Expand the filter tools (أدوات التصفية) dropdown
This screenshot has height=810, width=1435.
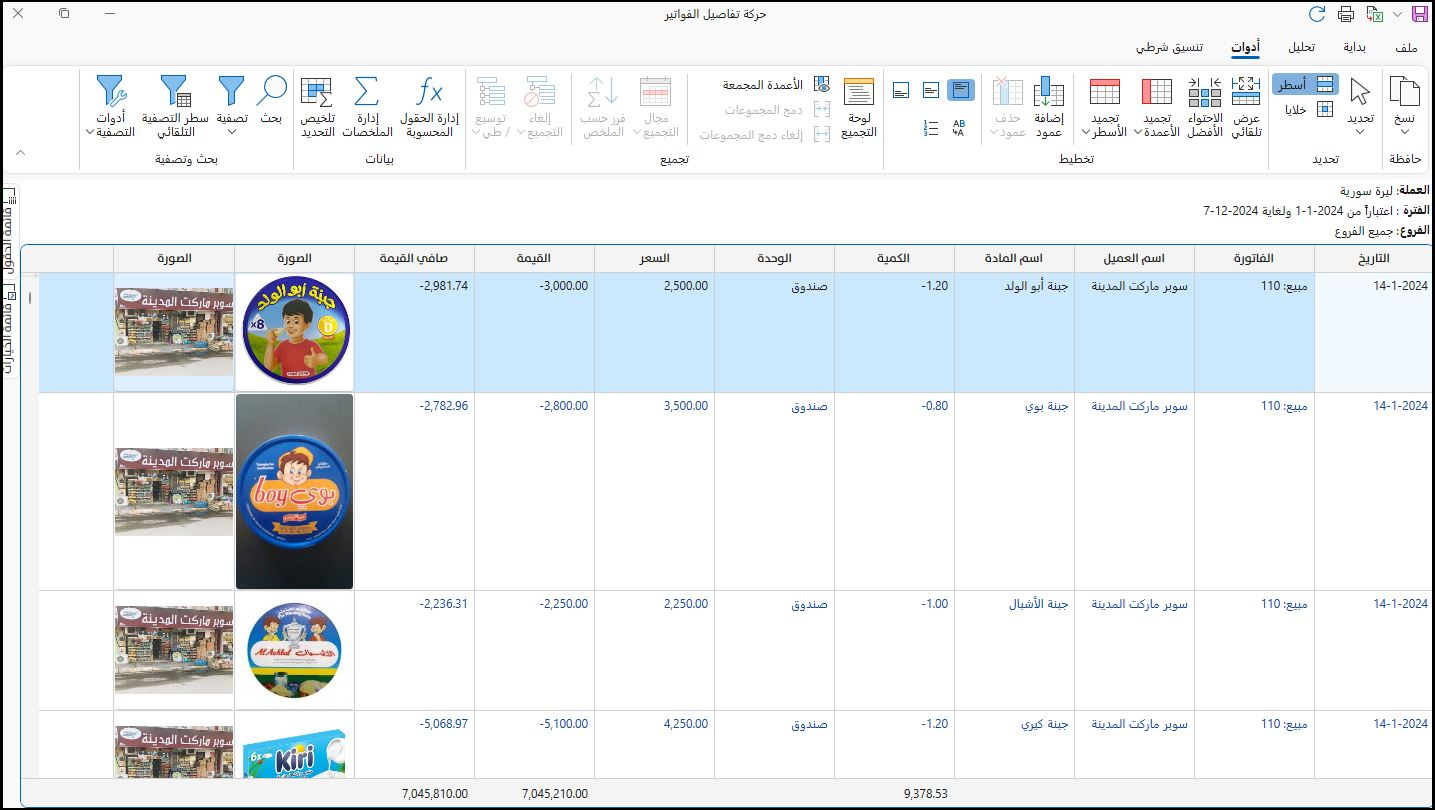[89, 132]
